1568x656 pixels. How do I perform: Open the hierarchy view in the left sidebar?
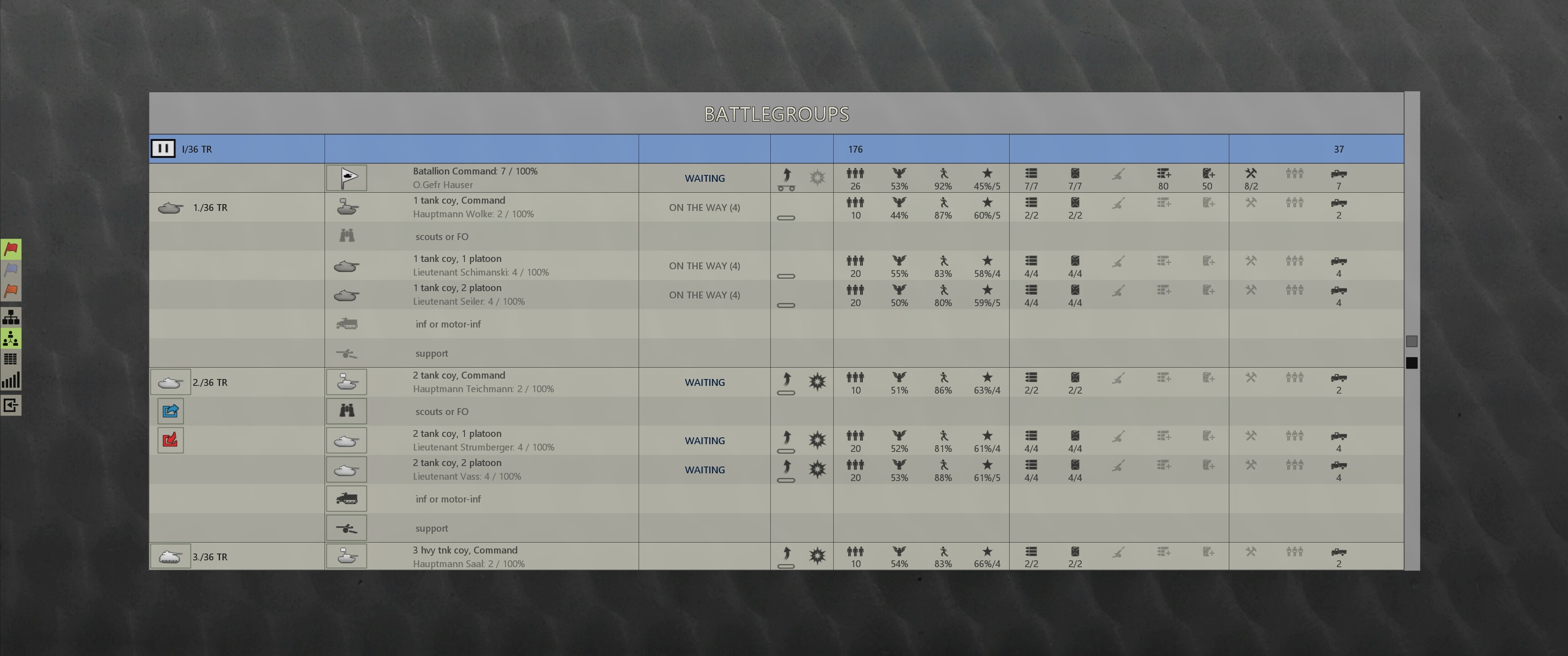point(10,317)
